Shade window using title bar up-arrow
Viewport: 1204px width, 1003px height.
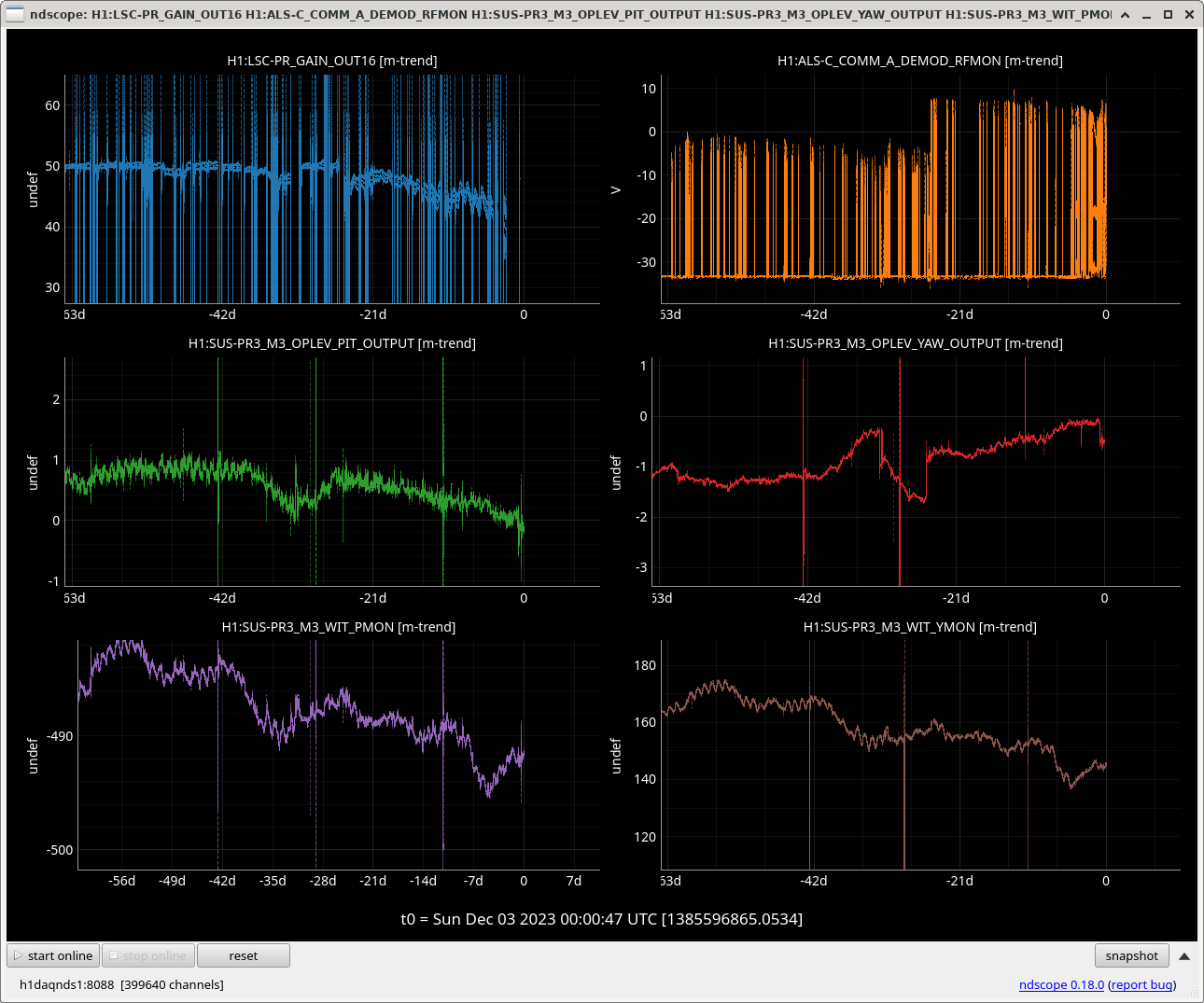click(x=1126, y=14)
